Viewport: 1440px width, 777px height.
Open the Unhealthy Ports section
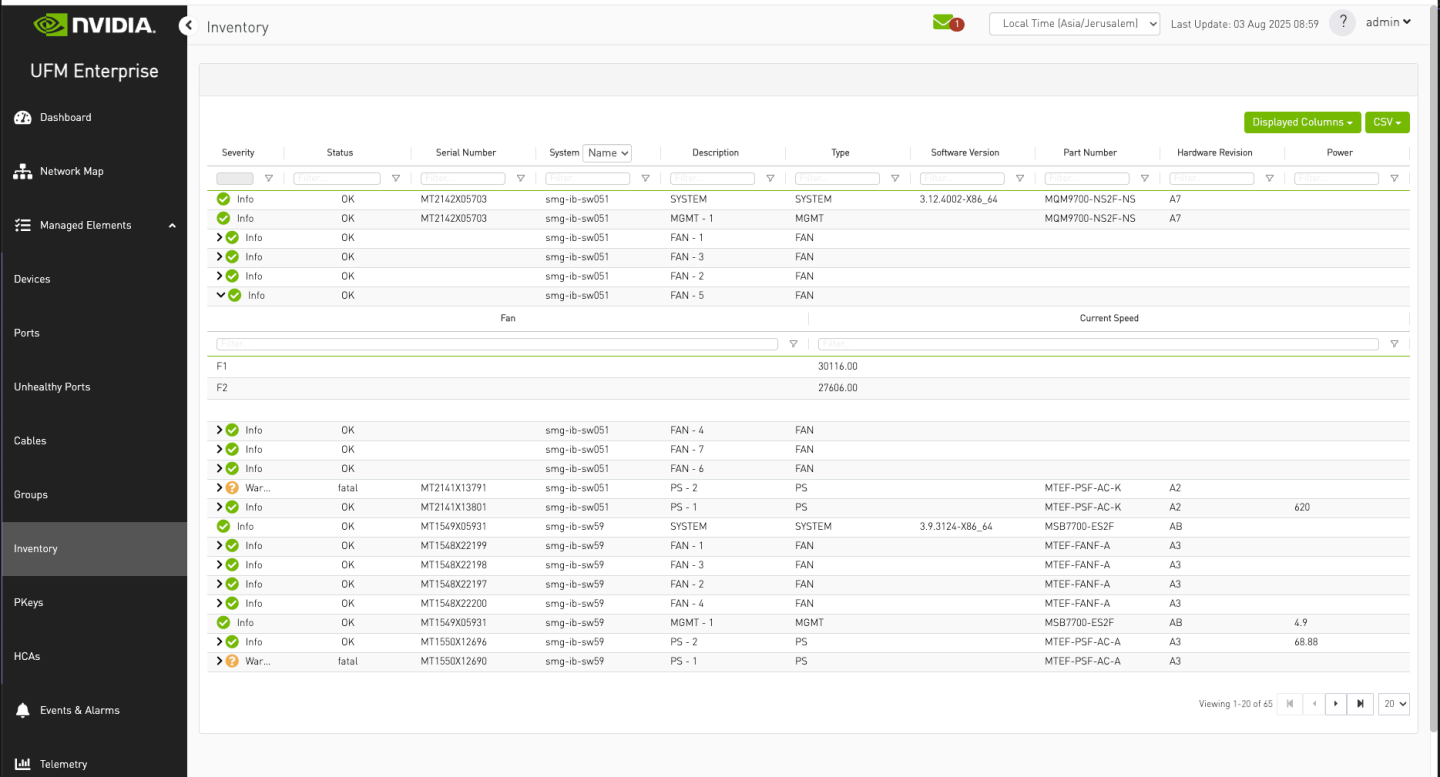(x=51, y=387)
